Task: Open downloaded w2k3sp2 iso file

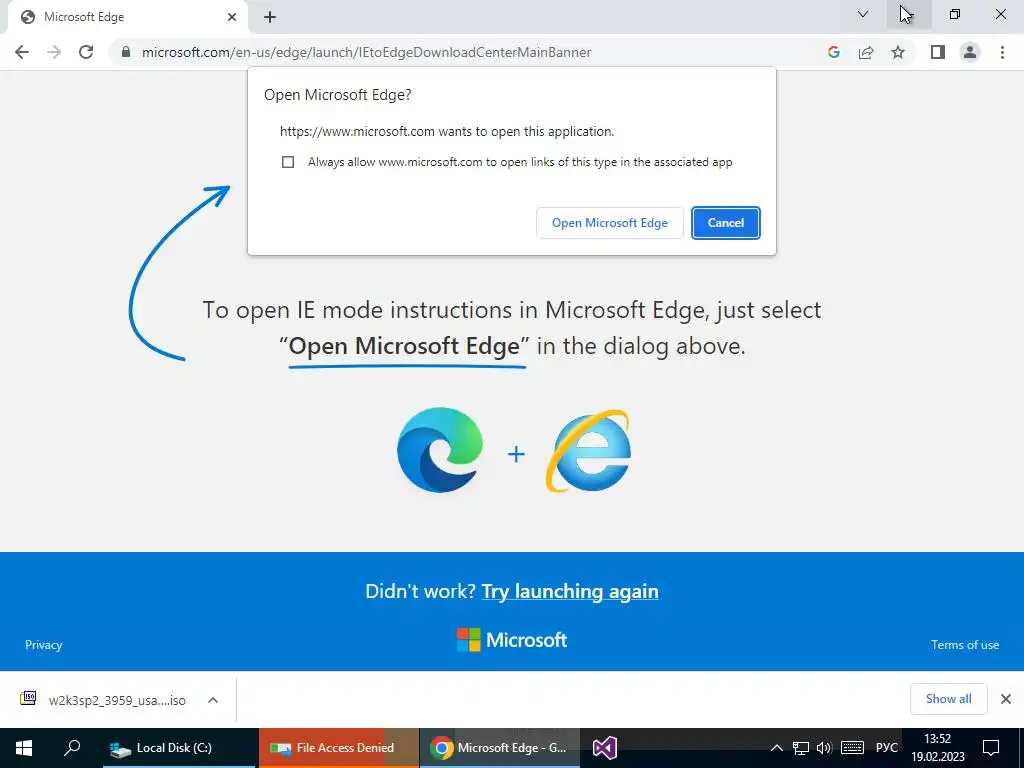Action: (x=103, y=700)
